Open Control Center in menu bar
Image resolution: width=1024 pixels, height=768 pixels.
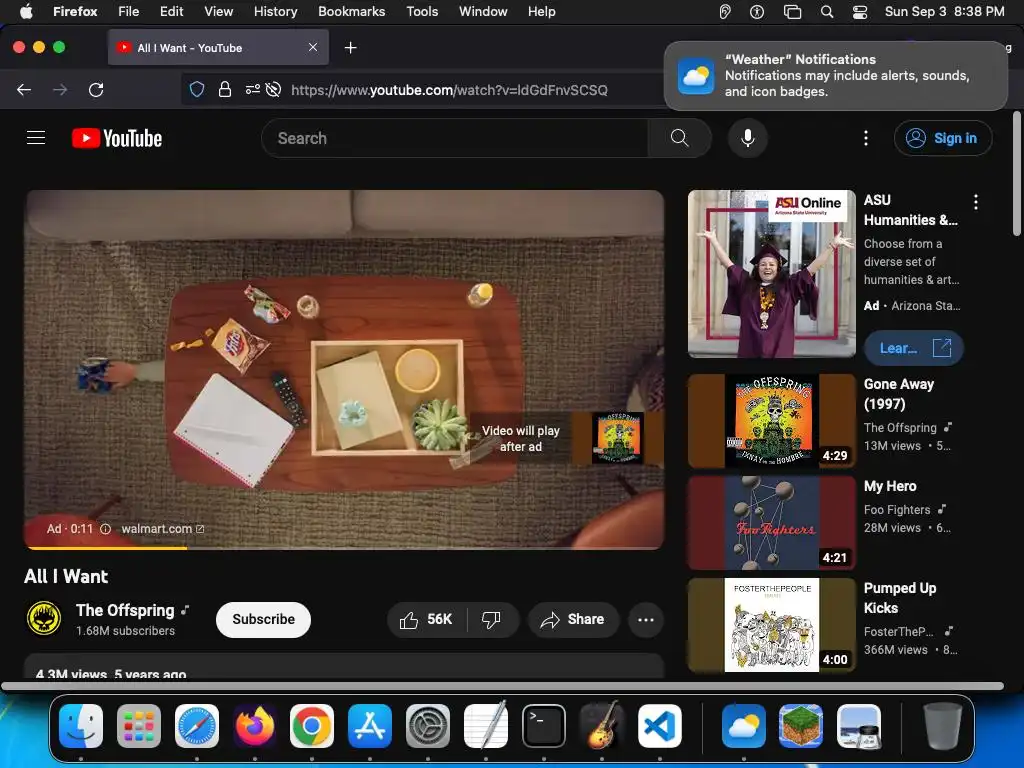pos(860,11)
